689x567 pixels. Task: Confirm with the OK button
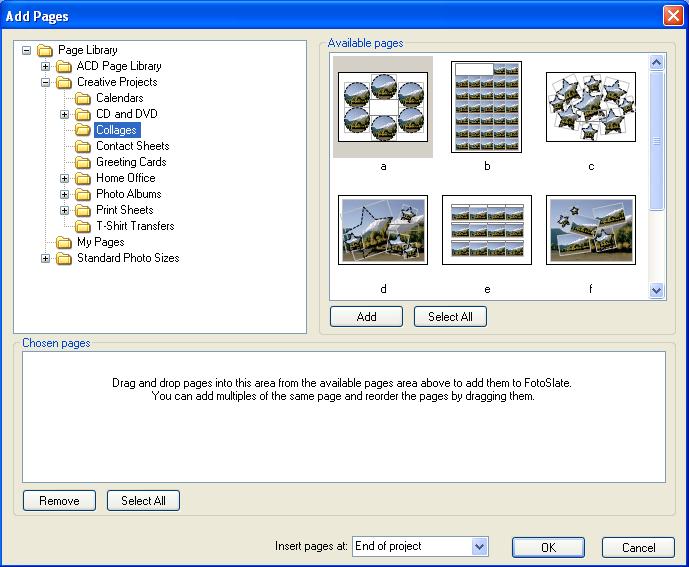548,548
